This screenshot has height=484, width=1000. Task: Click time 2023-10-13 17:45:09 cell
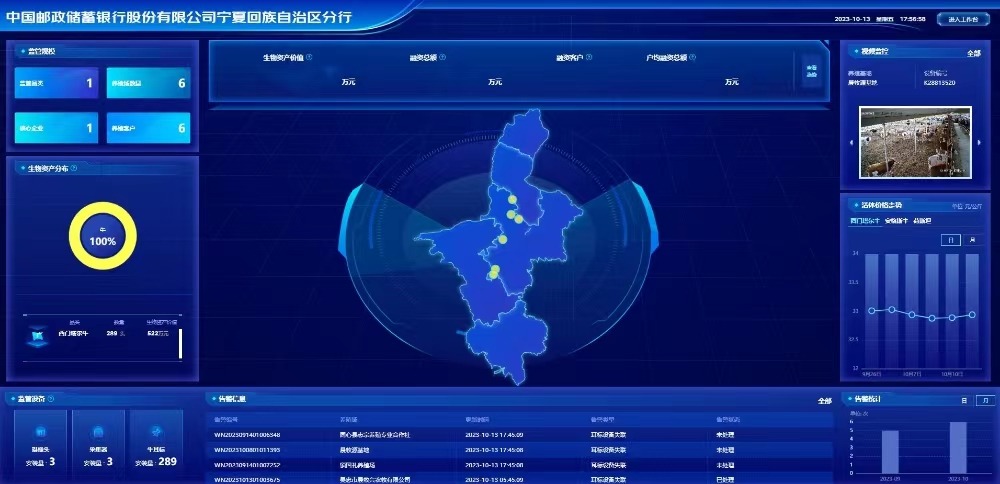(x=494, y=435)
